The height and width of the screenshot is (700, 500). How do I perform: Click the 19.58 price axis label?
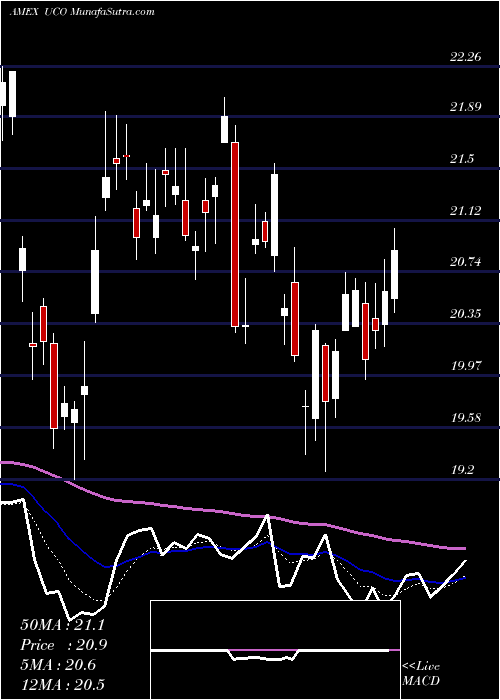(466, 418)
